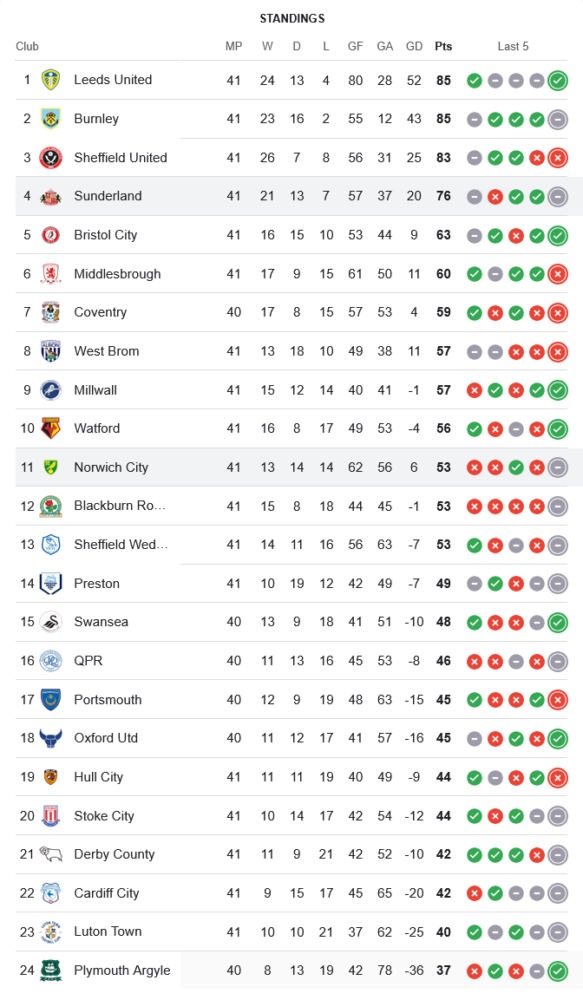Click the Oxford Utd ox-head crest
Screen dimensions: 583x1000
51,739
